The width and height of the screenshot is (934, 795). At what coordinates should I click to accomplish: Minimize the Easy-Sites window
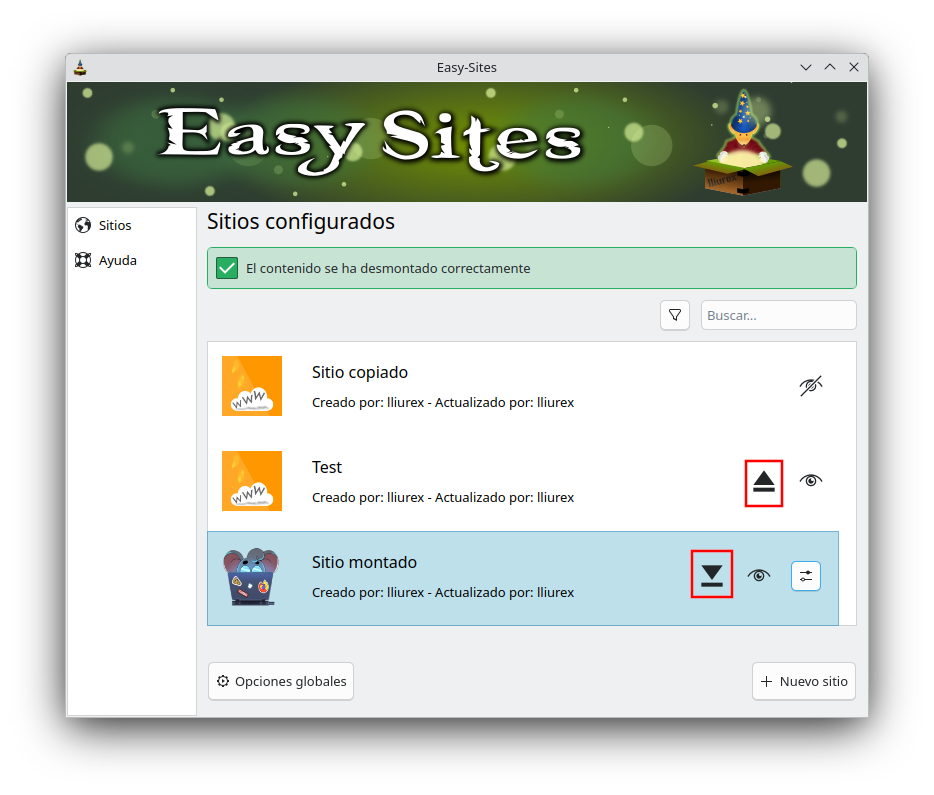click(806, 68)
